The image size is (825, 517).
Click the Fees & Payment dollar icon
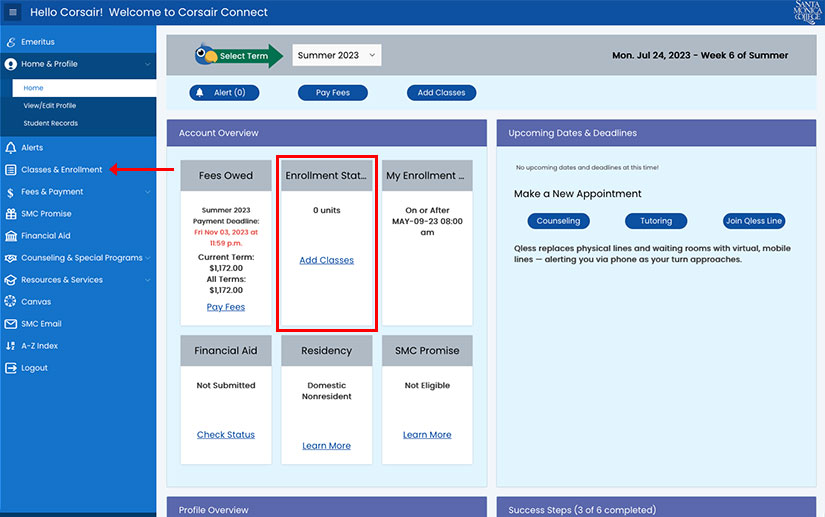pos(11,192)
